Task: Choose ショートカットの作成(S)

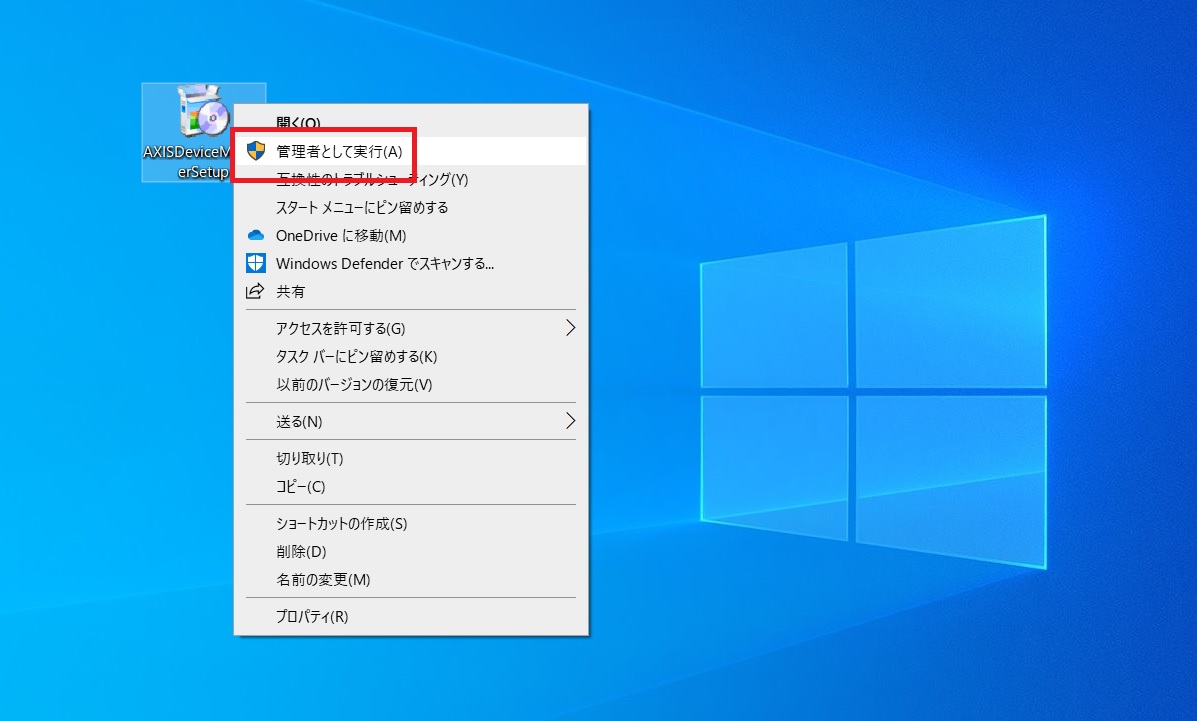Action: tap(411, 524)
